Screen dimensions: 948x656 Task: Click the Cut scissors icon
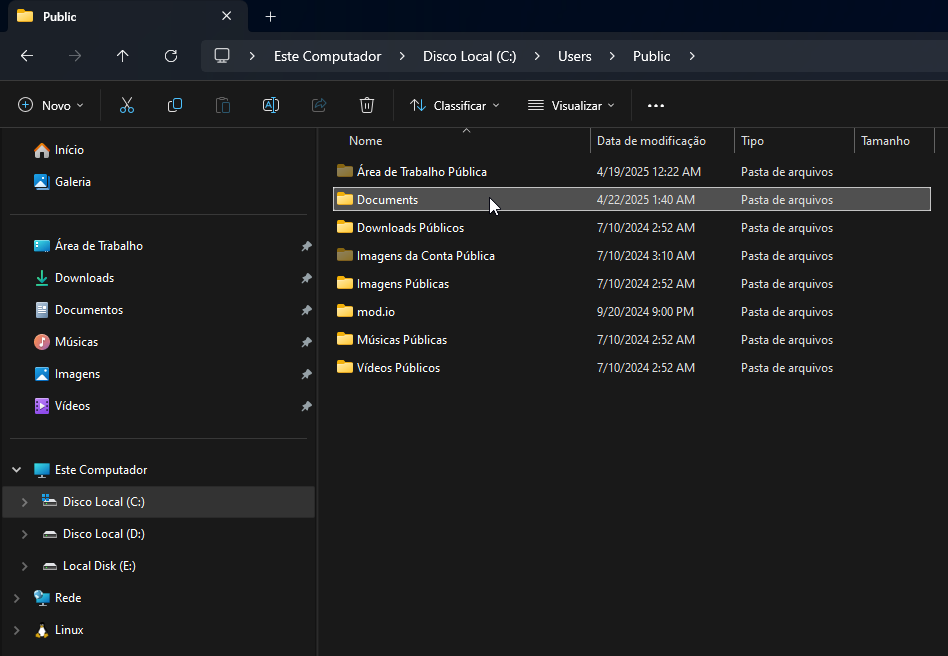coord(127,105)
